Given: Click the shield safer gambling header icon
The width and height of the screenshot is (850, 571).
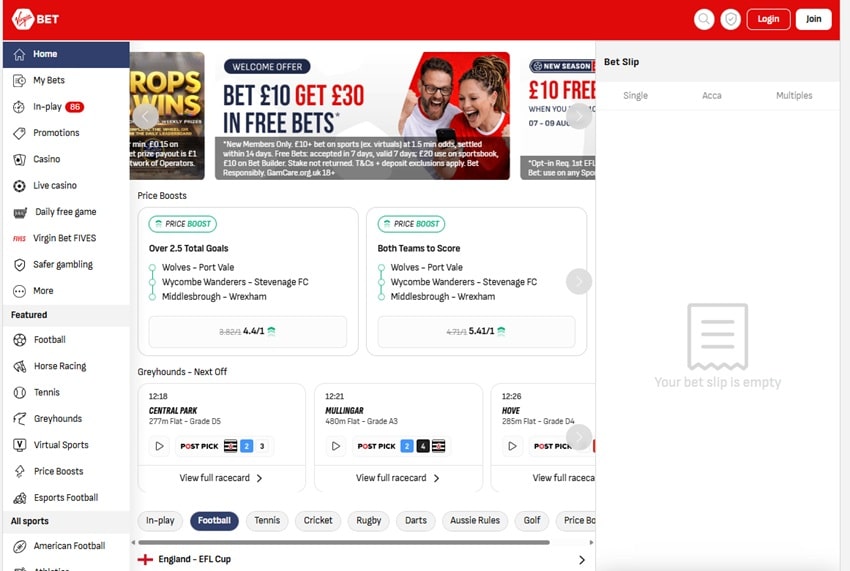Looking at the screenshot, I should click(x=731, y=19).
